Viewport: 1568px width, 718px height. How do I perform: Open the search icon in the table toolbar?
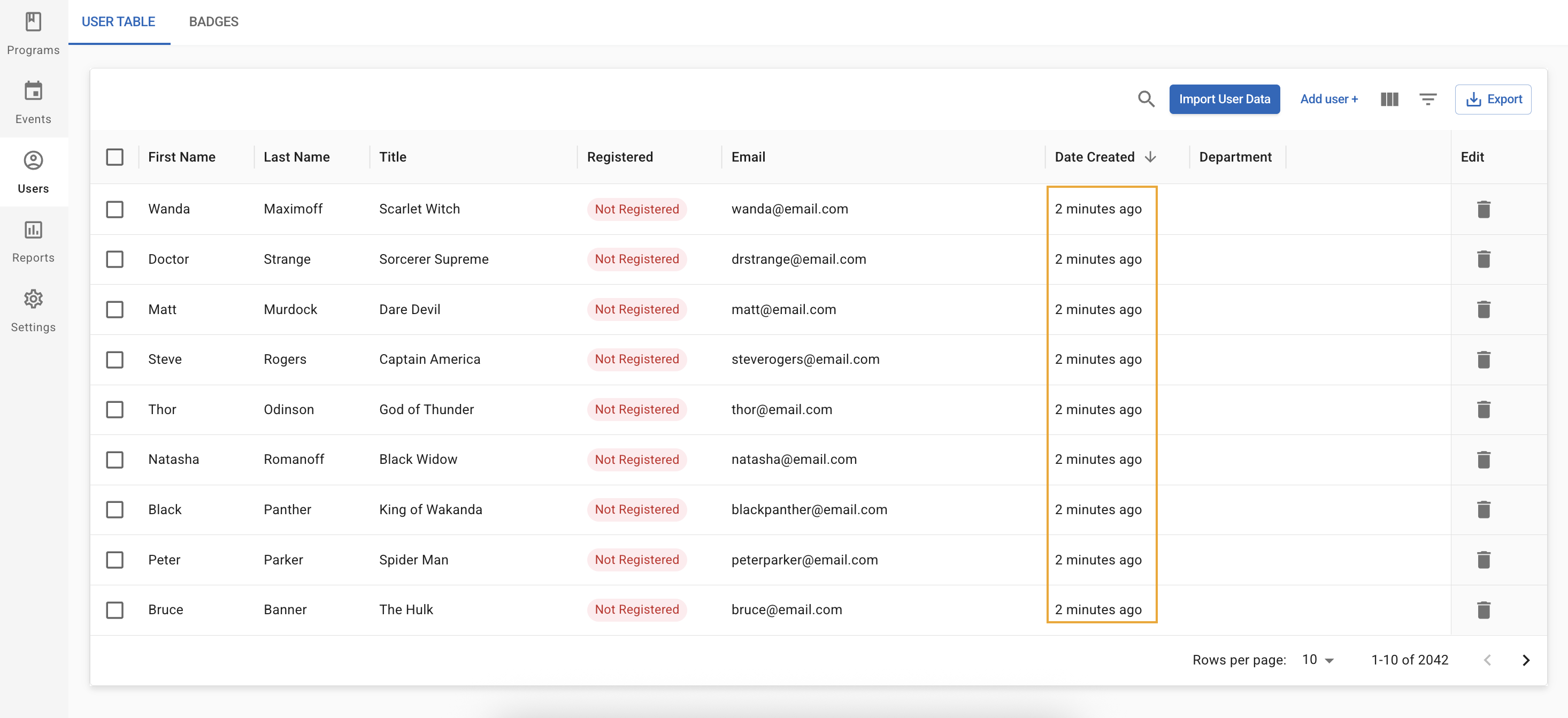(1146, 100)
